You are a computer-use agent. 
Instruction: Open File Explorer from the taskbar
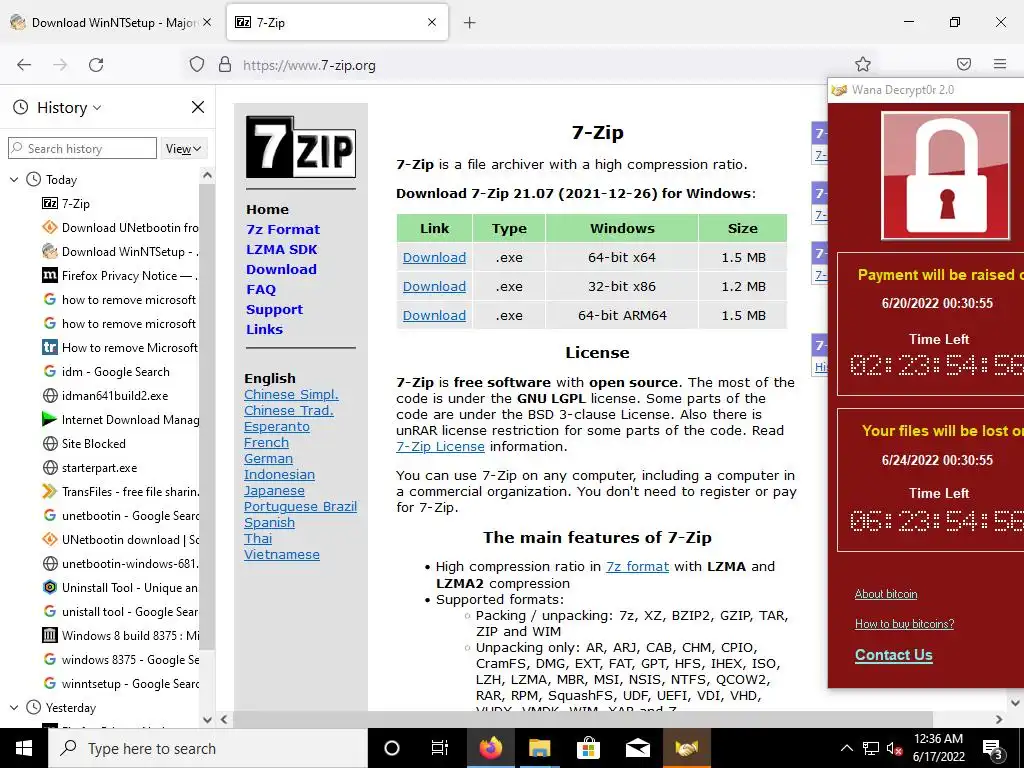pos(539,748)
